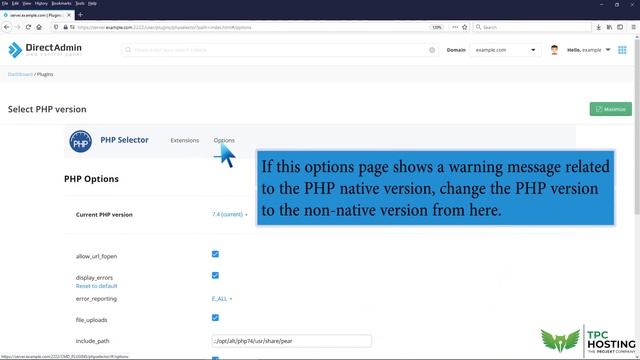Click the PHP Selector round logo
This screenshot has height=360, width=640.
[80, 141]
